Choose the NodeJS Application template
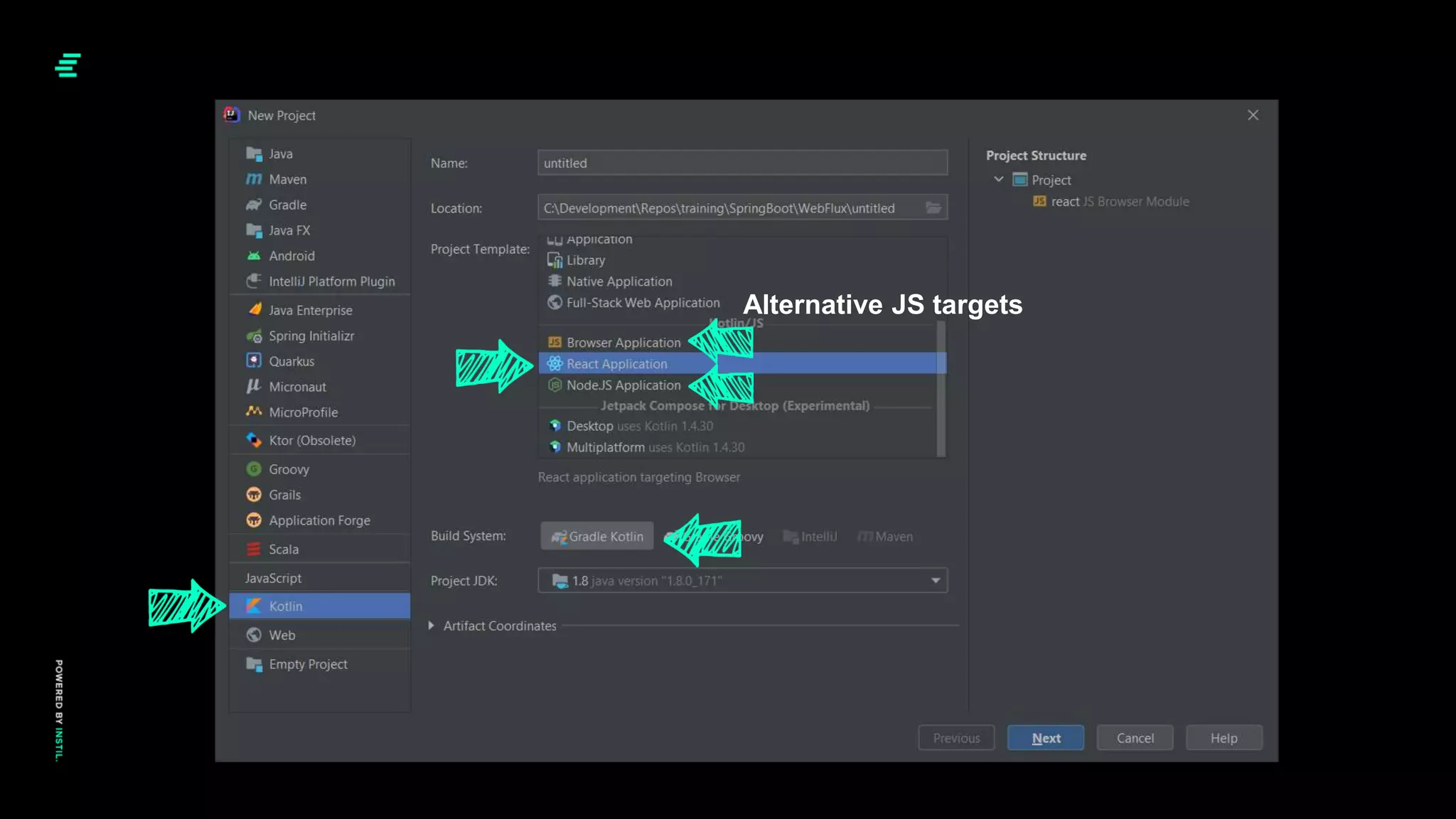 (x=738, y=385)
